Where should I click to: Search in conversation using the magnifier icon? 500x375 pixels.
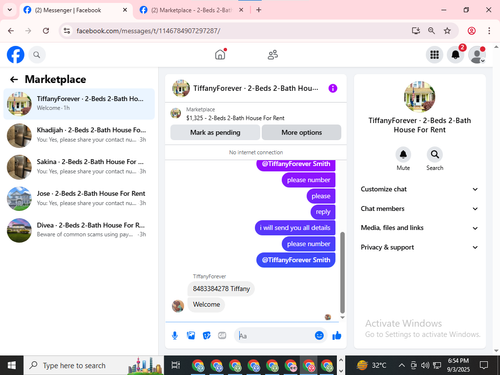tap(435, 155)
